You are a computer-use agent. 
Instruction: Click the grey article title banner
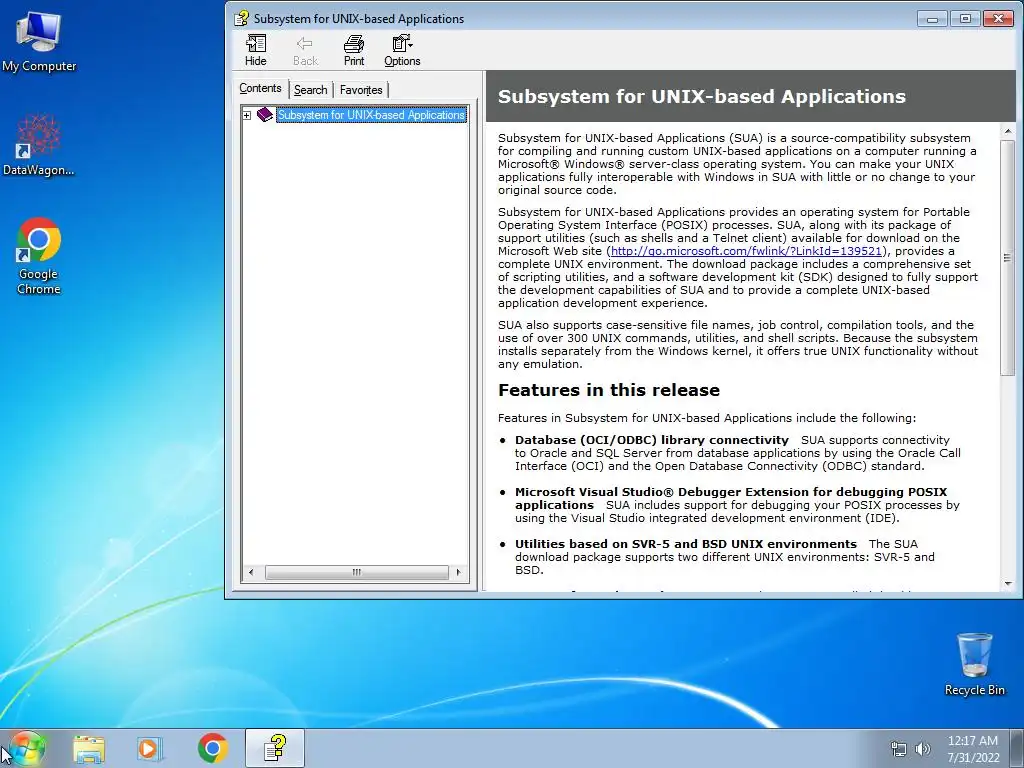click(751, 97)
